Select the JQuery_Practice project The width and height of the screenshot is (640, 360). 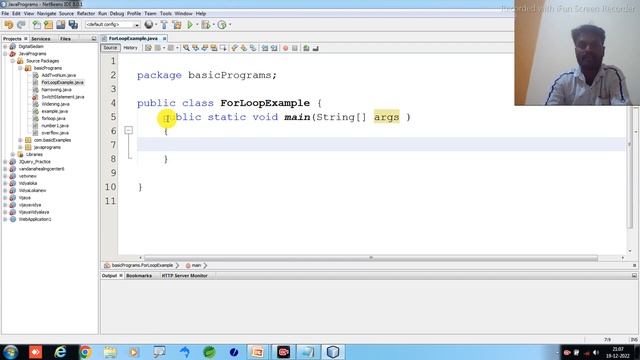(34, 162)
